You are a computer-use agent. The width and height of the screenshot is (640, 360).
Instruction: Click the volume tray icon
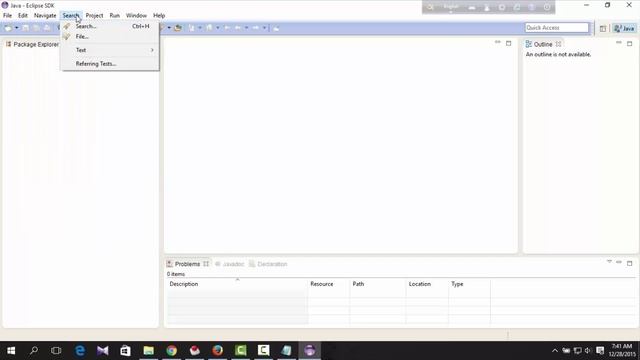(x=588, y=351)
